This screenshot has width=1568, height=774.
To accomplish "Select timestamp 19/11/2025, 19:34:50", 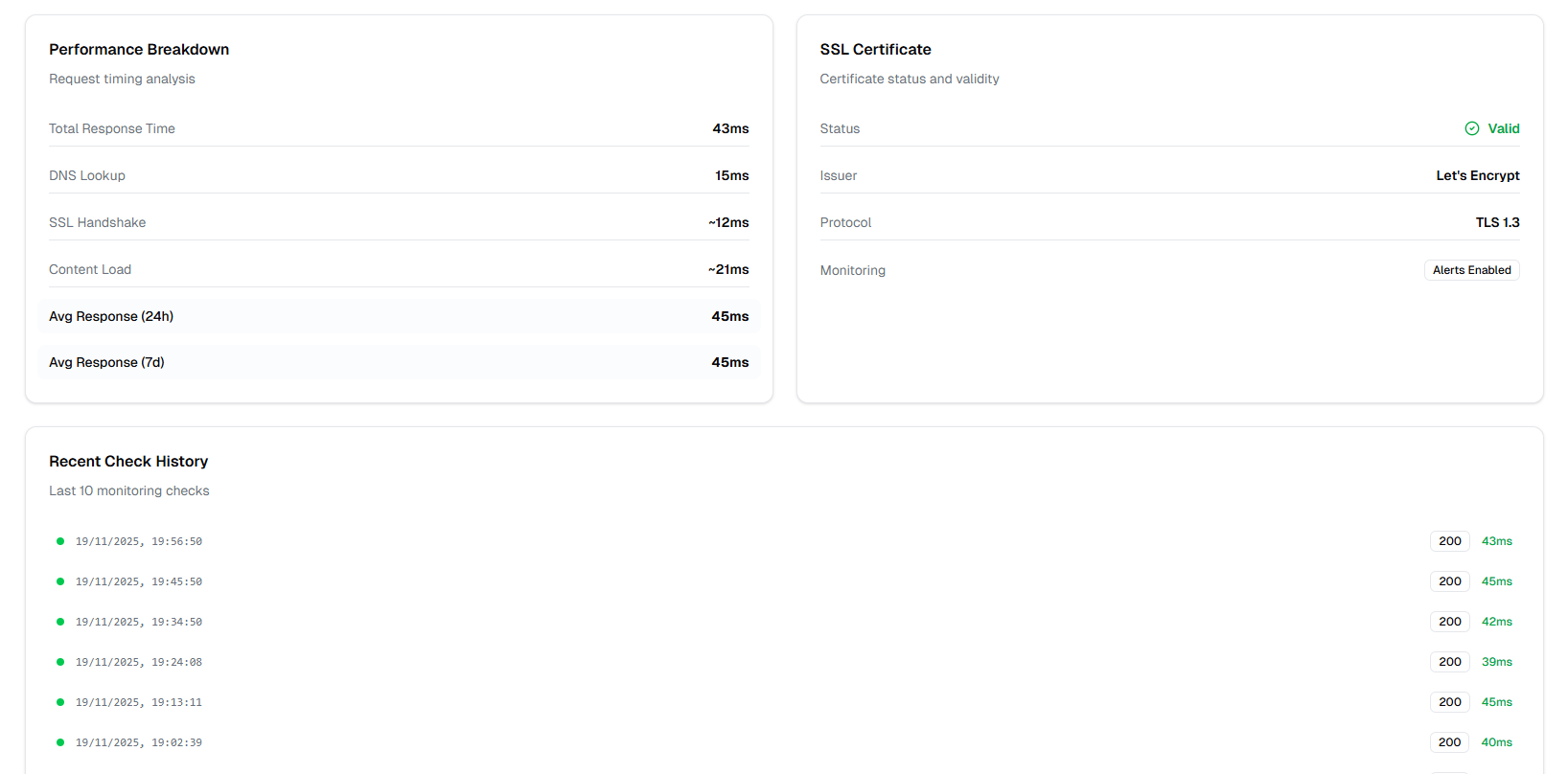I will click(139, 622).
